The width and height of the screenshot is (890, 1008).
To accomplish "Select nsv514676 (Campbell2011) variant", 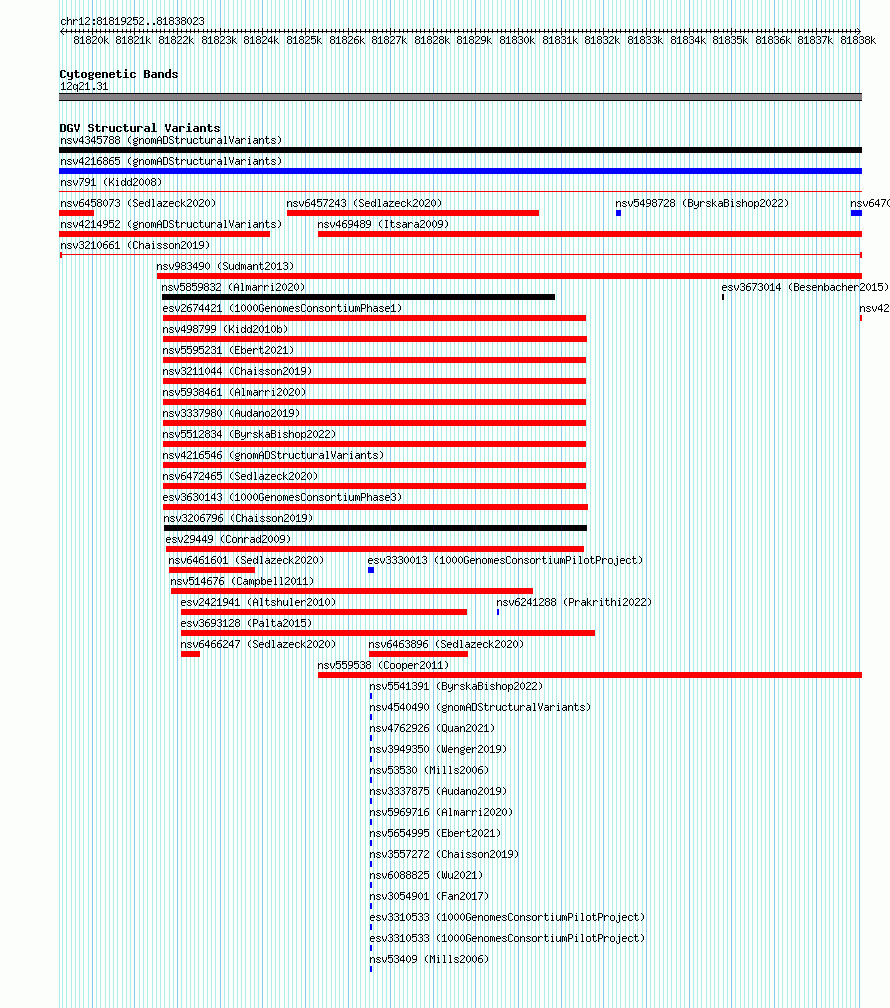I will tap(242, 581).
